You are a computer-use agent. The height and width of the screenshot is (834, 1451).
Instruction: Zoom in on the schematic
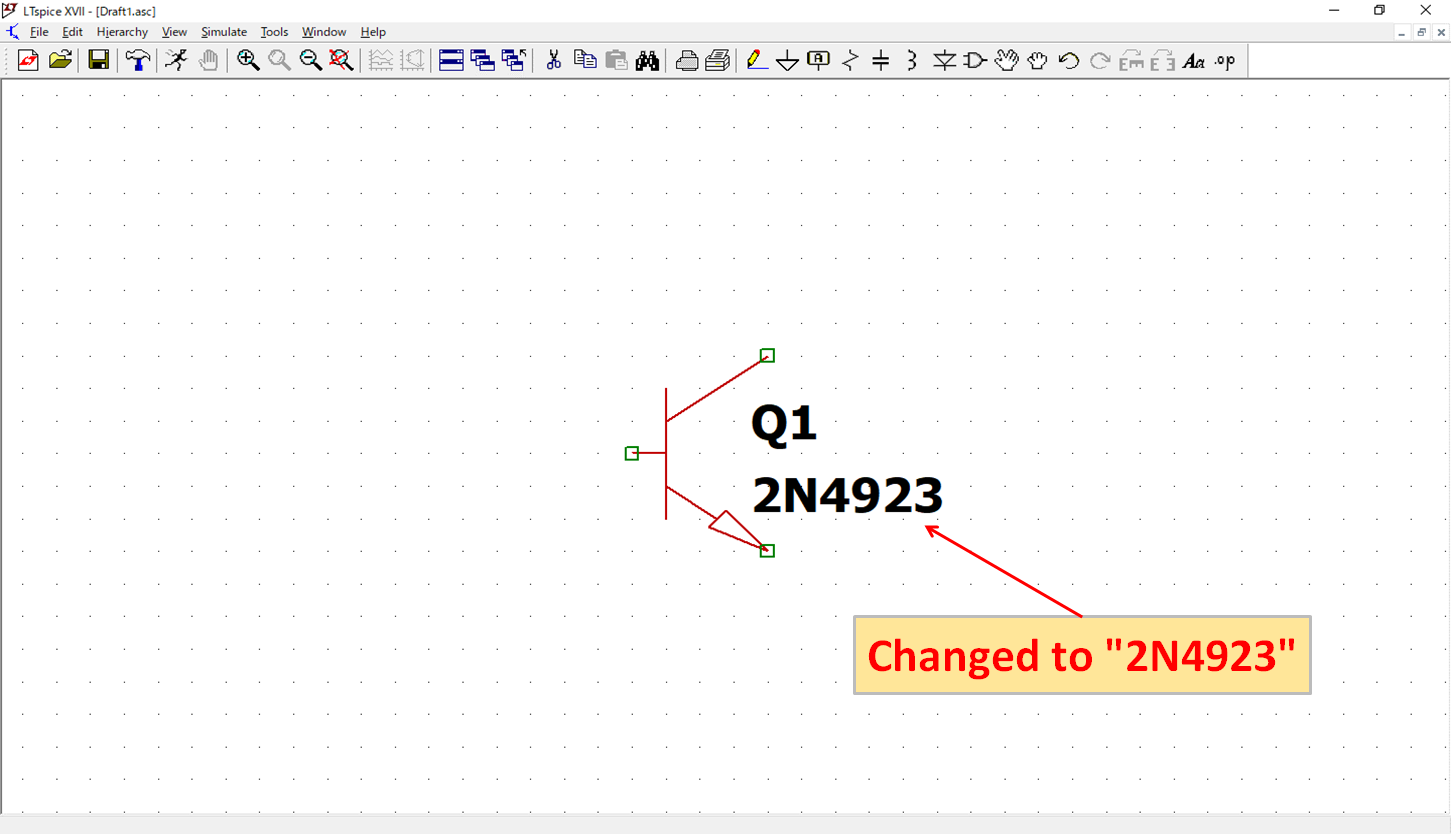247,60
